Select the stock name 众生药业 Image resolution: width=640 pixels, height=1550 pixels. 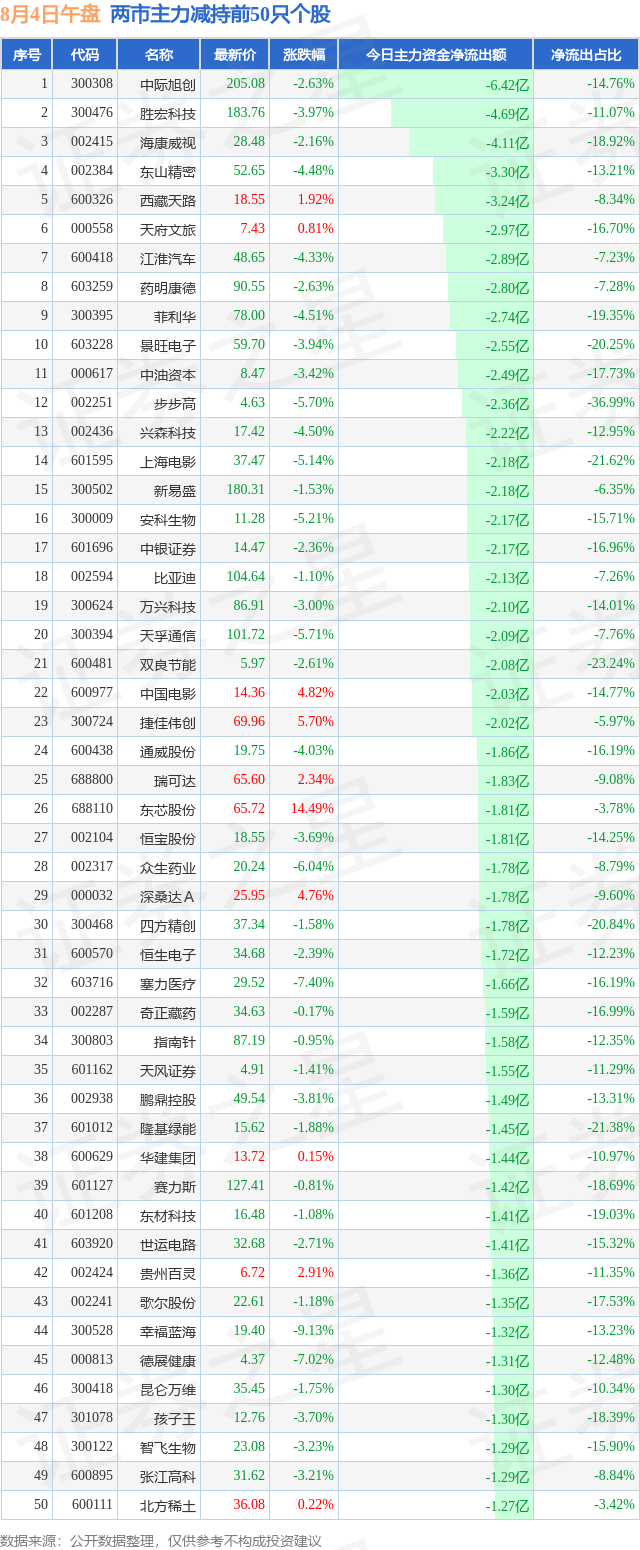click(x=168, y=867)
